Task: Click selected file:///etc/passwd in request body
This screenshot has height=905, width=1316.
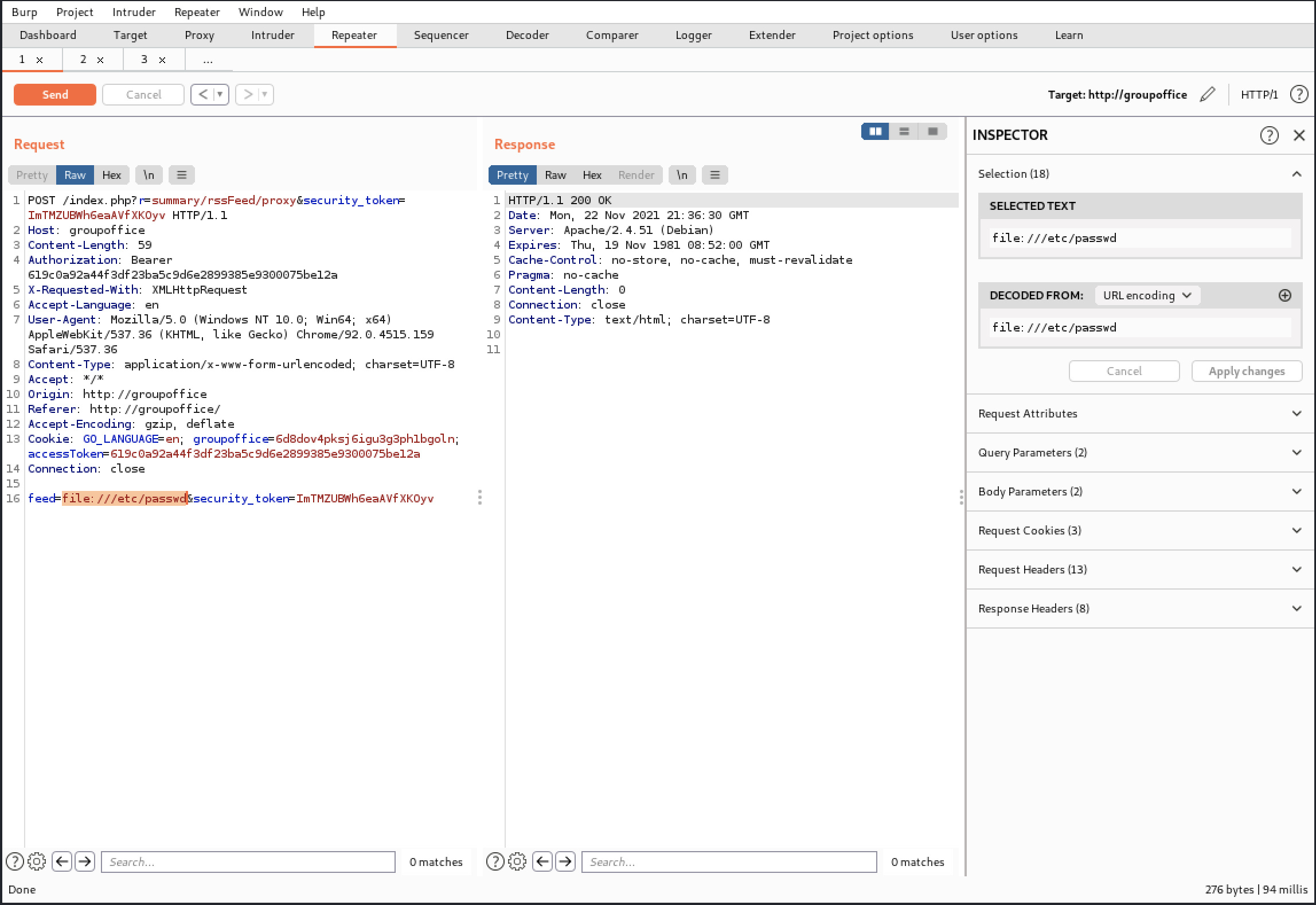Action: point(124,498)
